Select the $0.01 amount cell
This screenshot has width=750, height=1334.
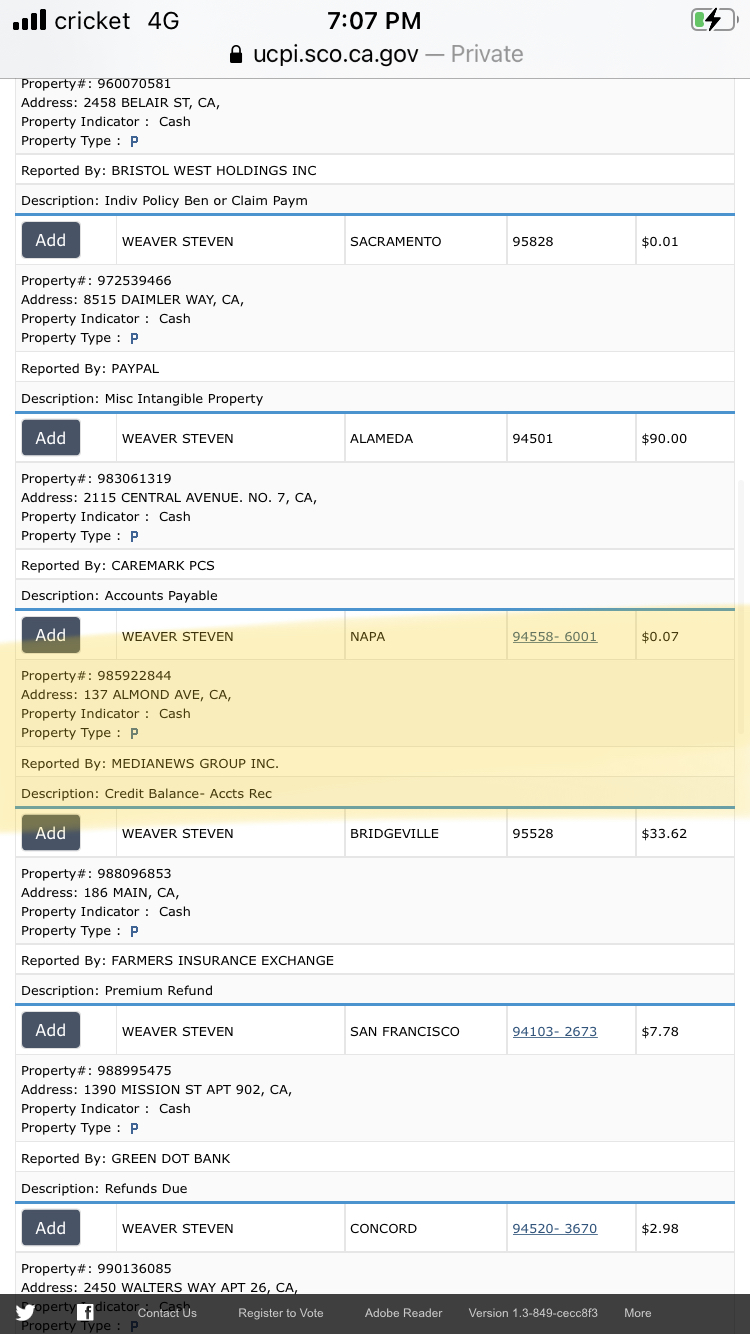point(685,241)
